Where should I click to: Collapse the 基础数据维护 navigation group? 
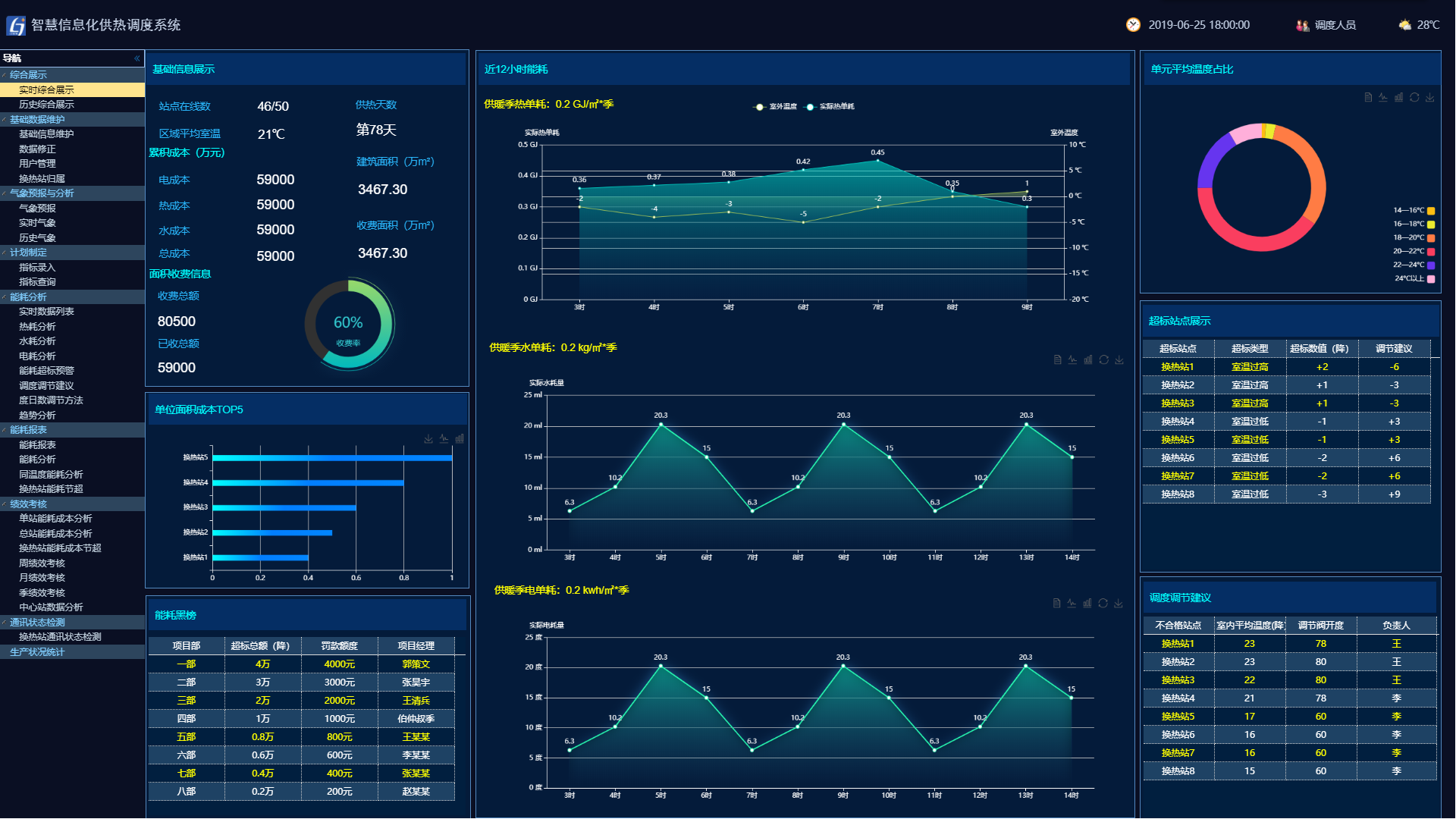pos(72,120)
